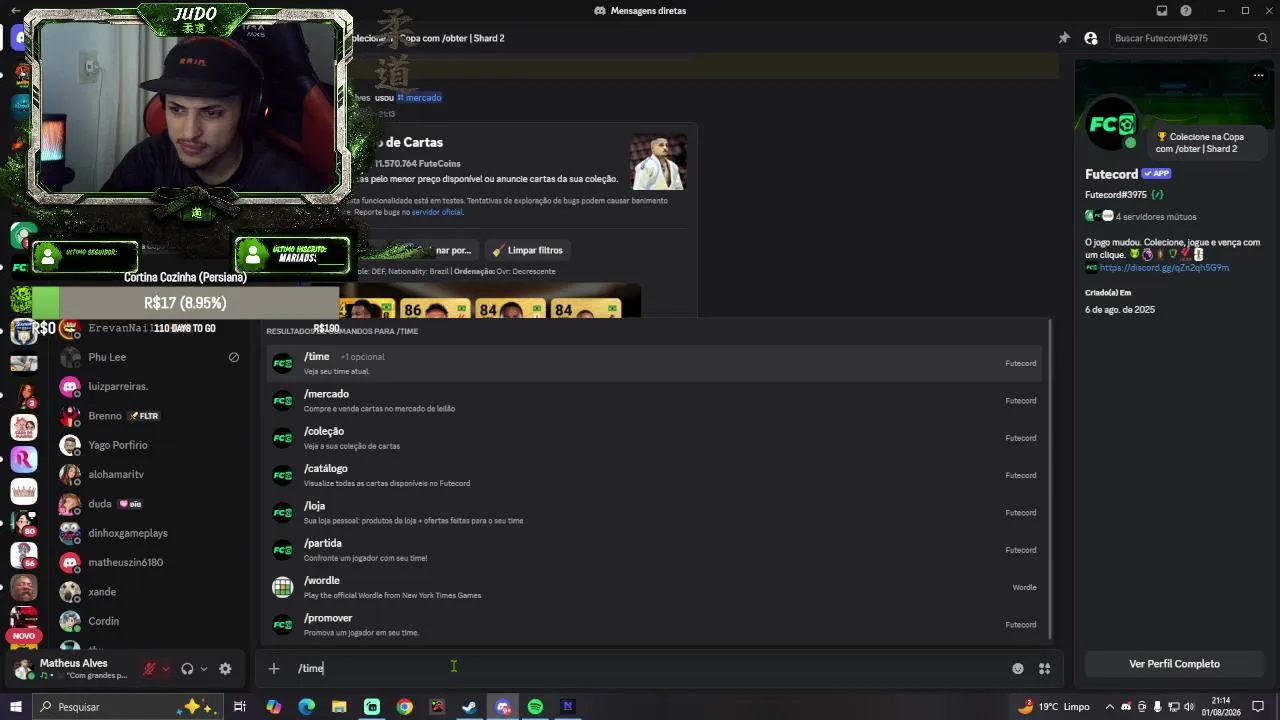Viewport: 1280px width, 720px height.
Task: Show hidden system tray icons chevron
Action: point(1109,707)
